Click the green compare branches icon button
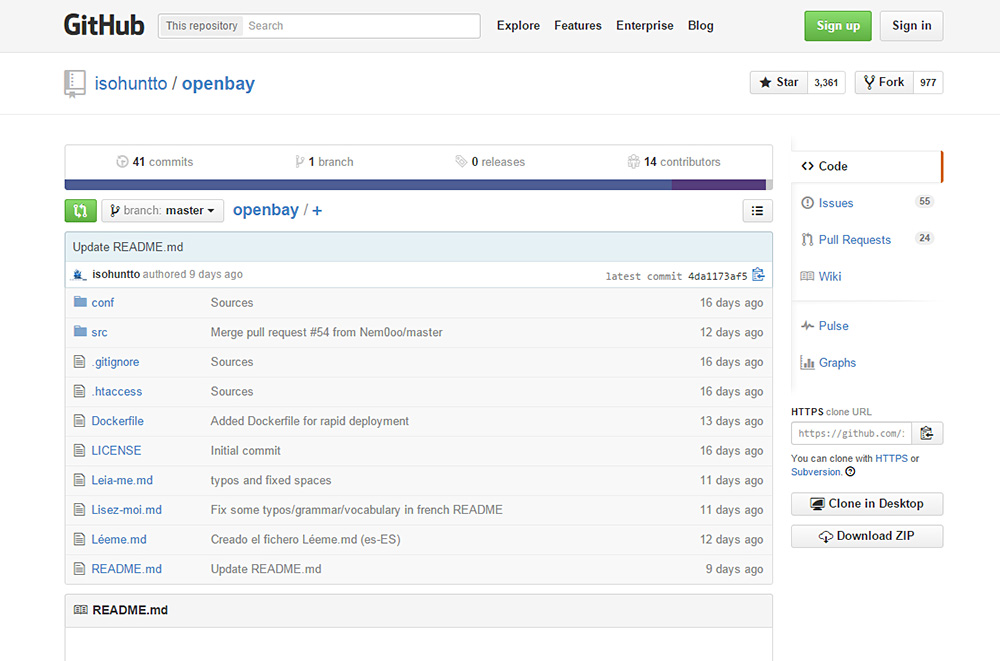Viewport: 1000px width, 661px height. [x=80, y=211]
